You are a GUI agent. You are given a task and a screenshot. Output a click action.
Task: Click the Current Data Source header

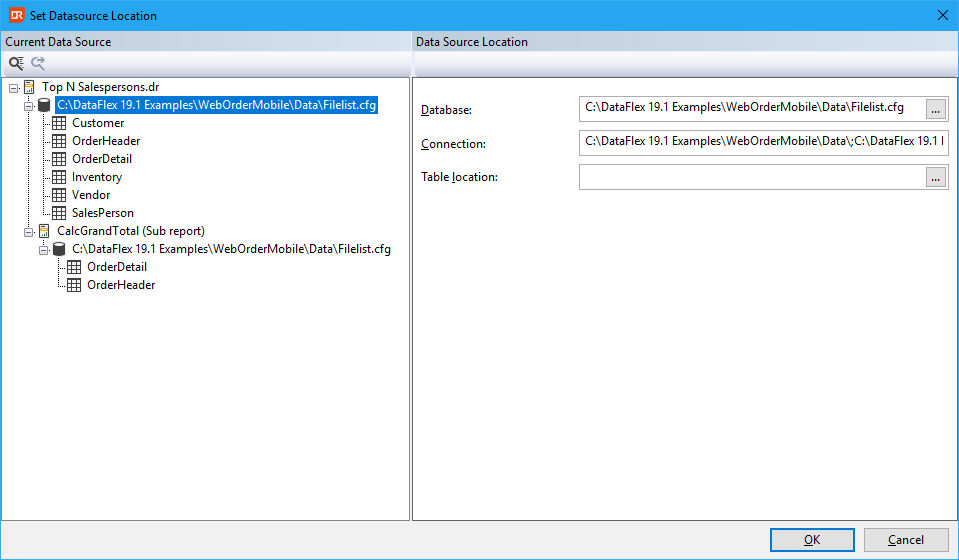point(58,42)
